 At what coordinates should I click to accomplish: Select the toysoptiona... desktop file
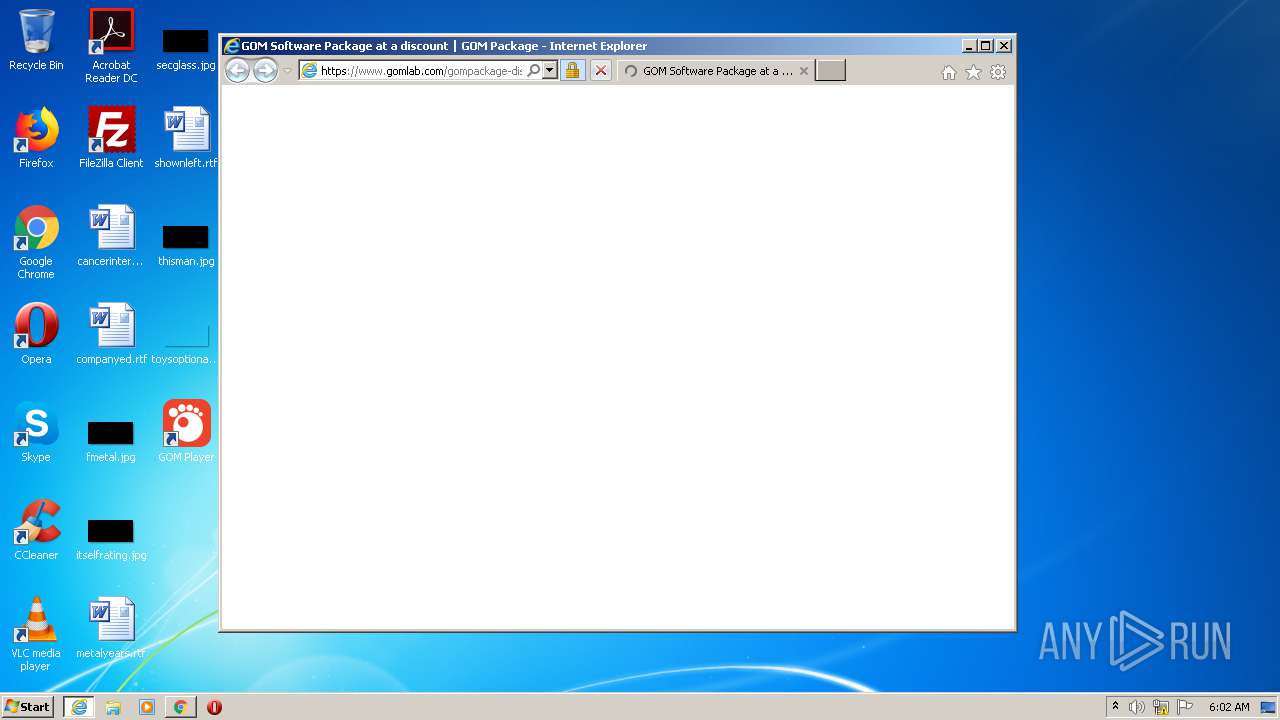[186, 344]
